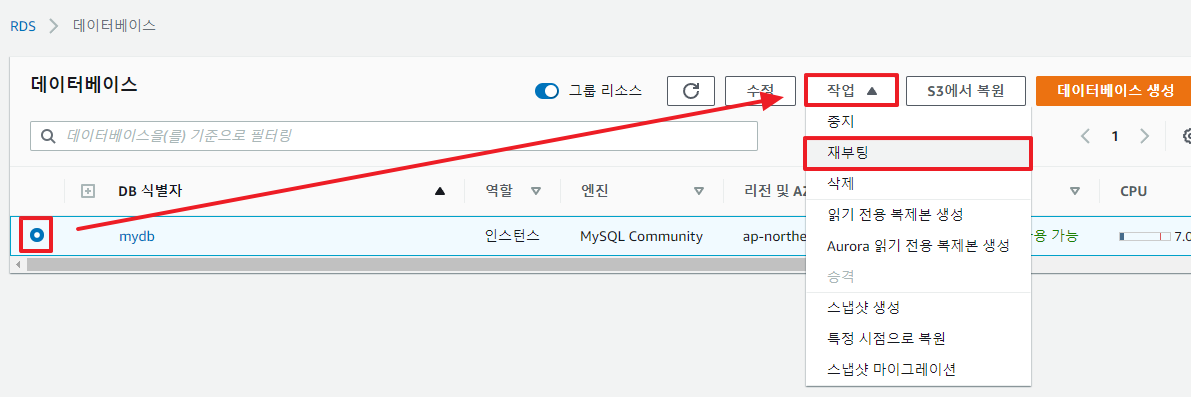Click the CPU usage bar for mydb
Image resolution: width=1191 pixels, height=397 pixels.
1145,236
